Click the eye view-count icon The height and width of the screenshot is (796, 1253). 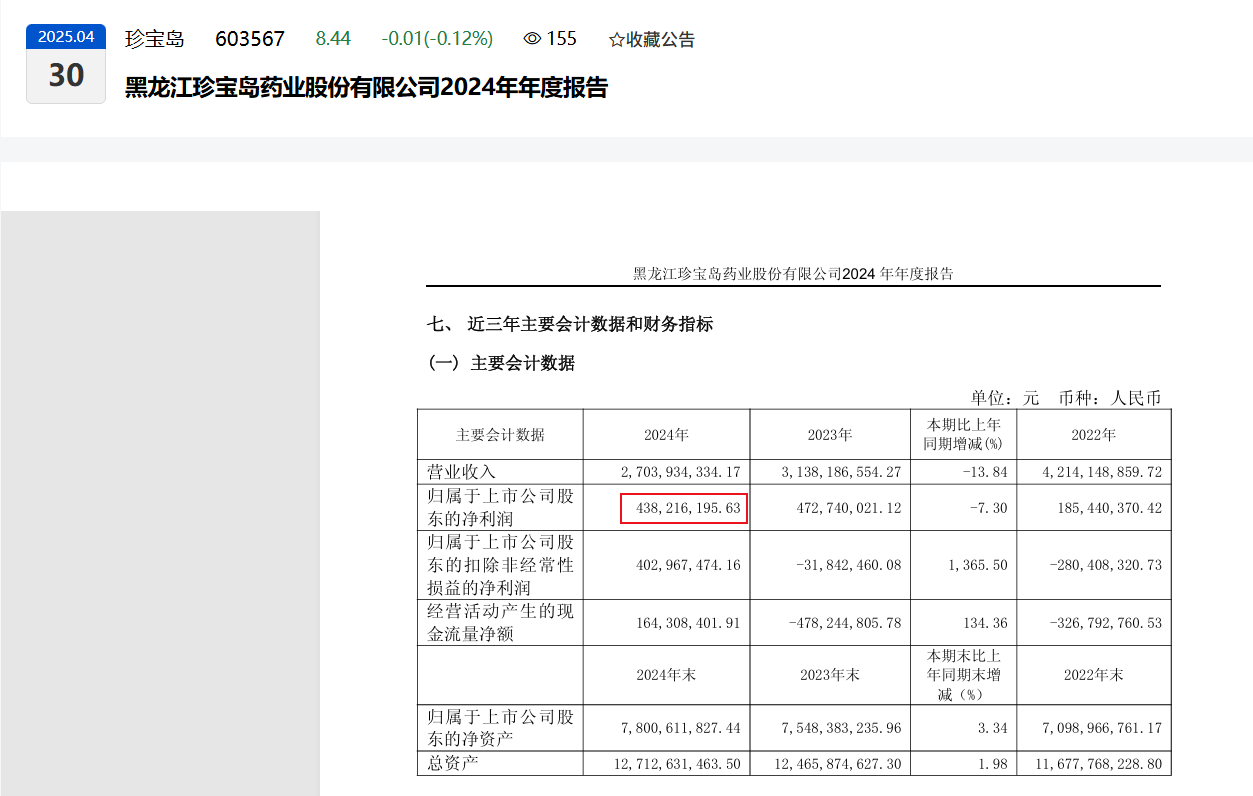[x=532, y=39]
